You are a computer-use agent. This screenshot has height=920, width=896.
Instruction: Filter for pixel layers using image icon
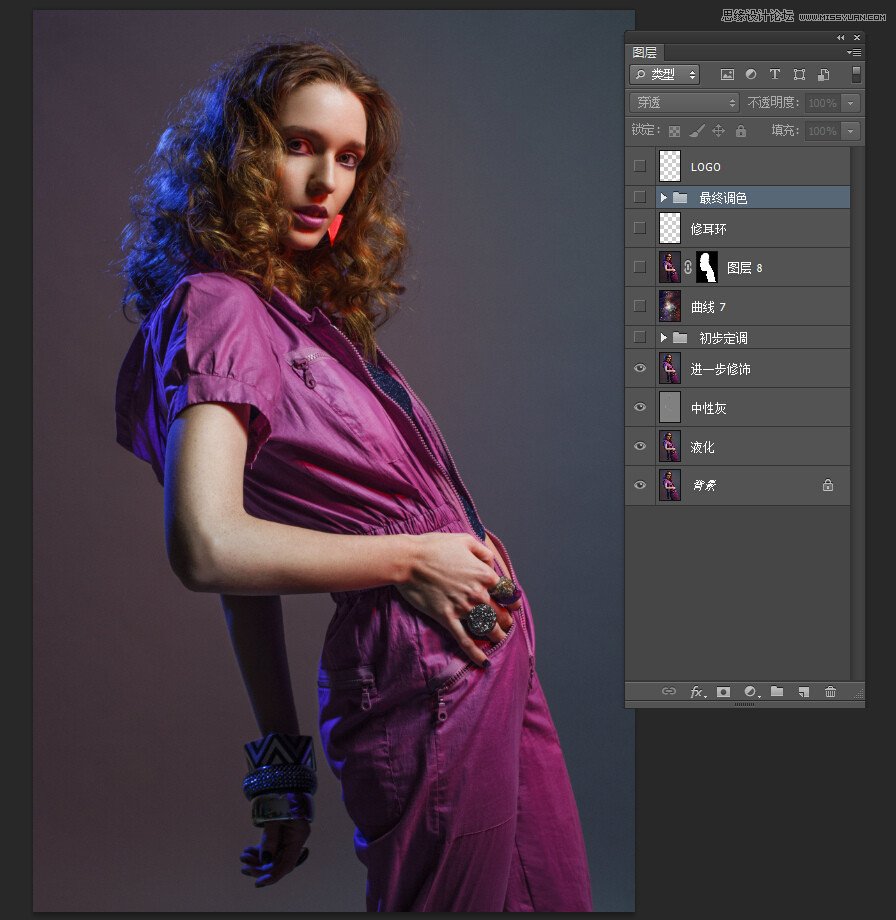click(x=727, y=75)
